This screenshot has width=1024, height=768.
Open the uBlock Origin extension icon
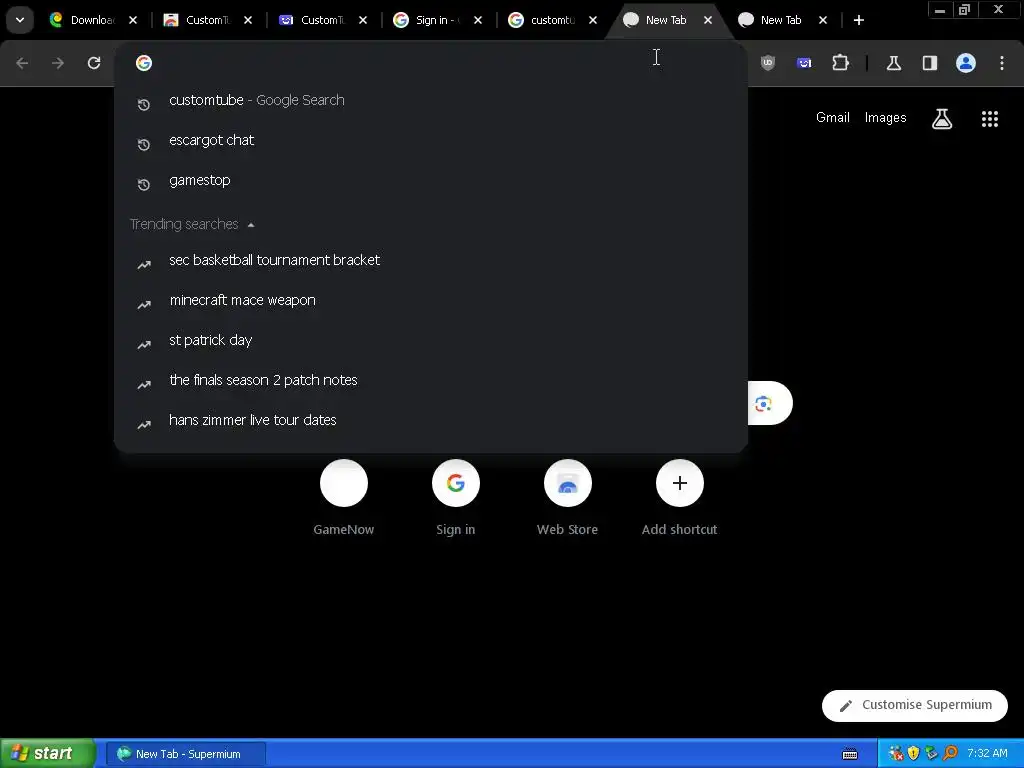pos(768,63)
